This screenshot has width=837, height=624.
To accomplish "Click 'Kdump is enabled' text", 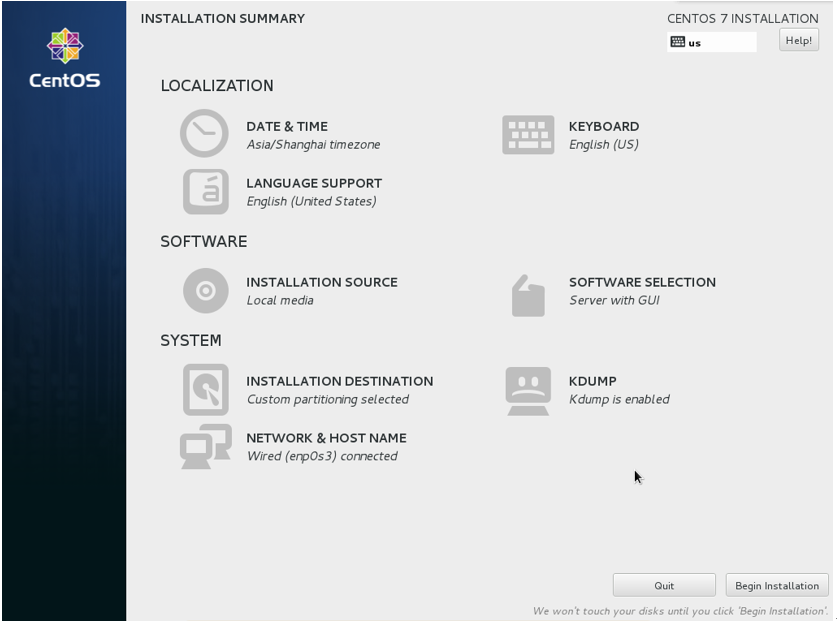I will point(619,400).
